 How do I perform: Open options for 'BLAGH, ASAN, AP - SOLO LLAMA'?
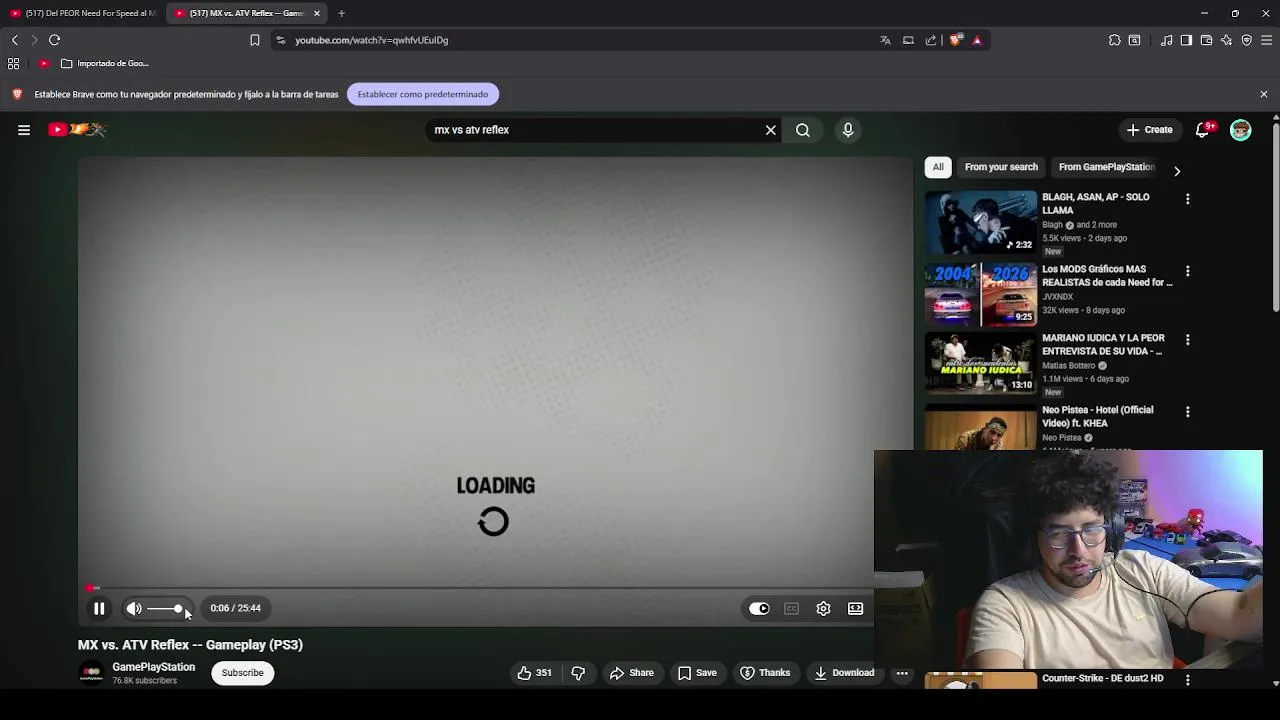(1188, 199)
